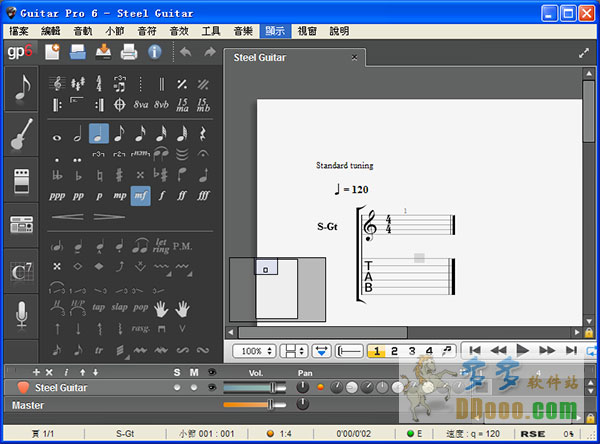Apply the 8vb octave marking
Screen dimensions: 600x444
click(x=161, y=104)
